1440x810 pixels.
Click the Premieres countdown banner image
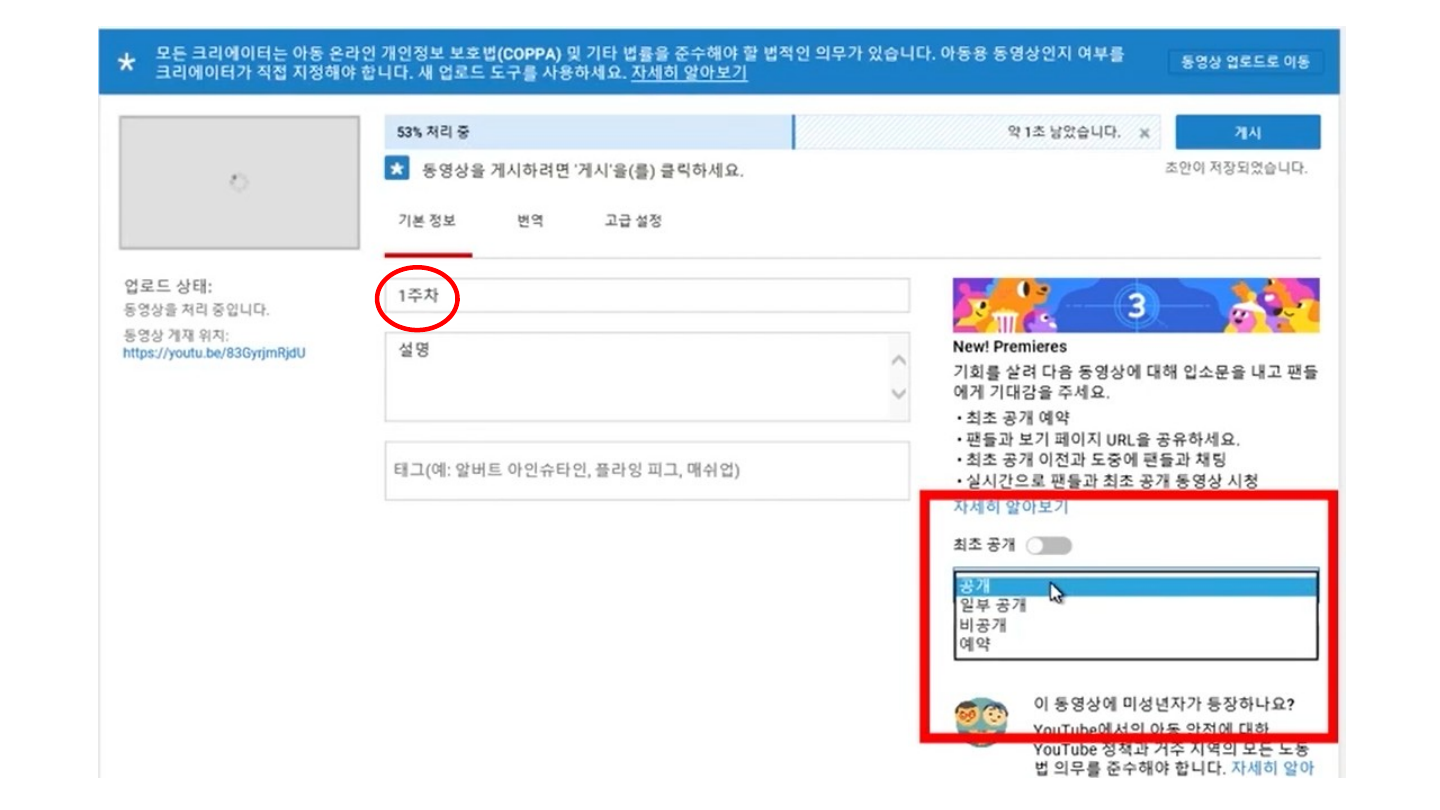click(x=1136, y=305)
